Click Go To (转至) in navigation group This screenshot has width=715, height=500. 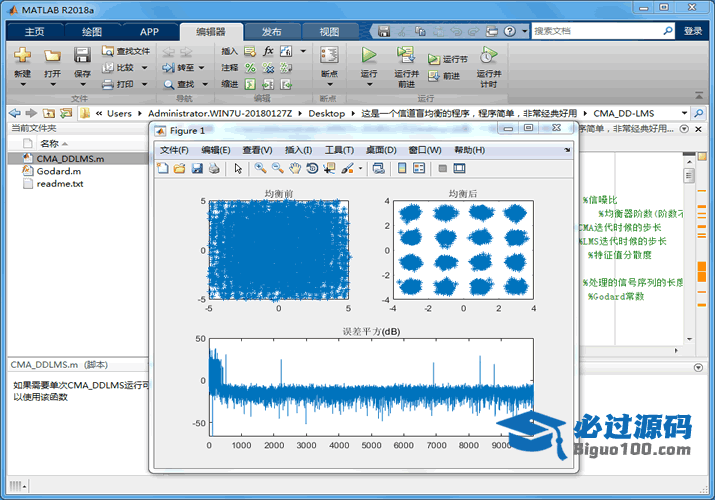178,67
